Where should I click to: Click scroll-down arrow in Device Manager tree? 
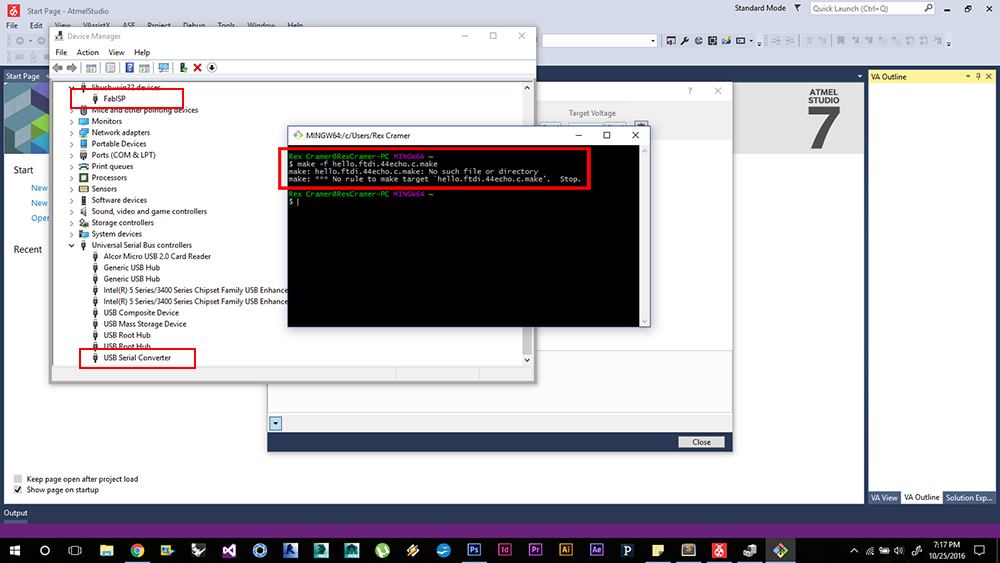click(527, 360)
